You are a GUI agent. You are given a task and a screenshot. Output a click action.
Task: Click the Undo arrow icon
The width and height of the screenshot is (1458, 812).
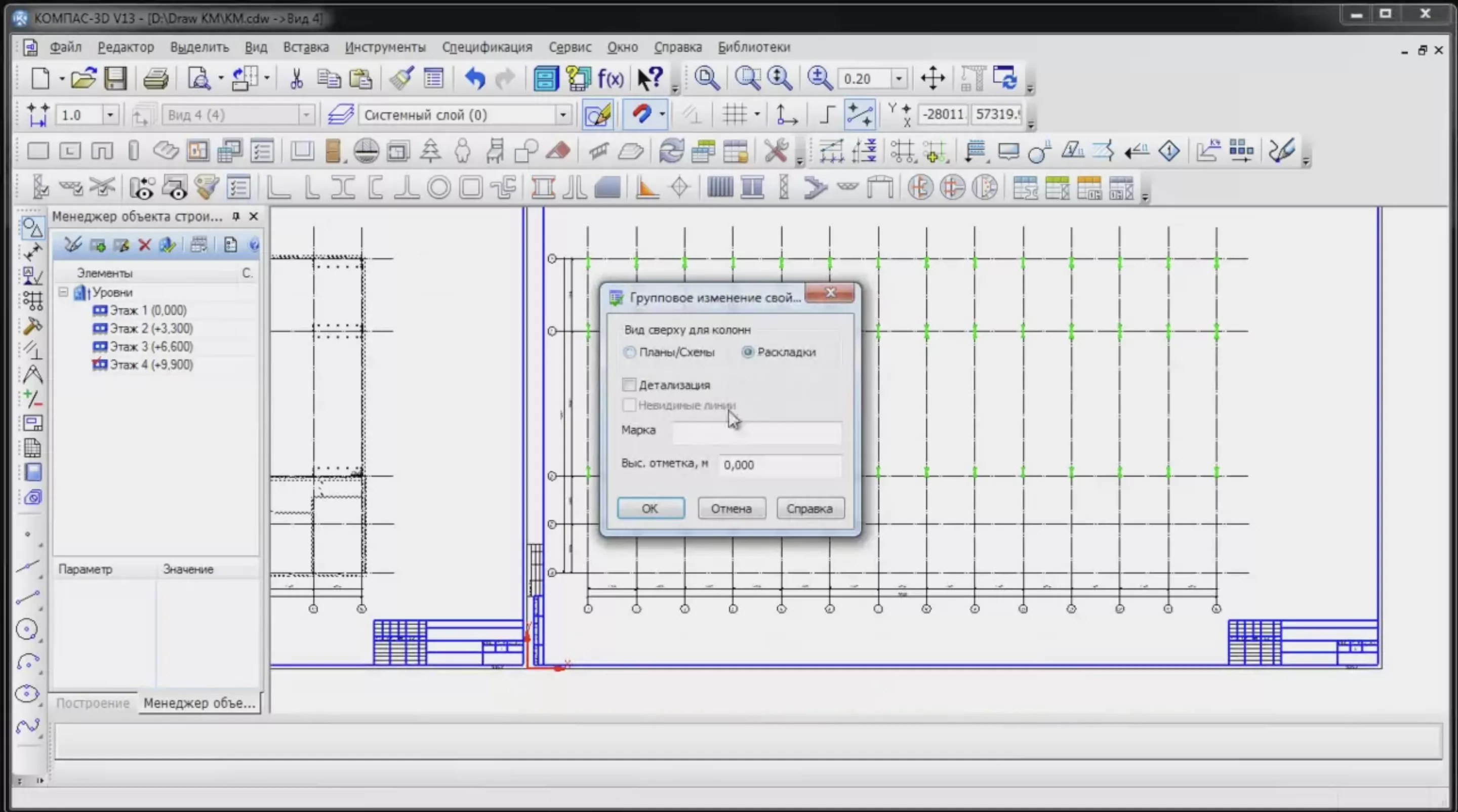tap(475, 78)
